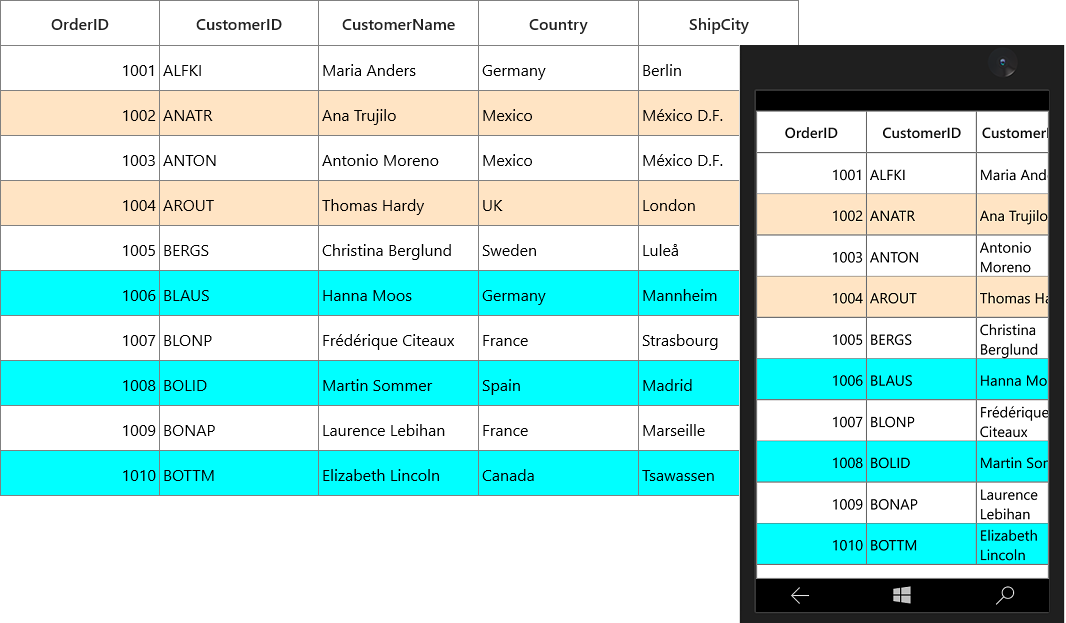Select order 1010 cell in desktop grid

[x=80, y=474]
